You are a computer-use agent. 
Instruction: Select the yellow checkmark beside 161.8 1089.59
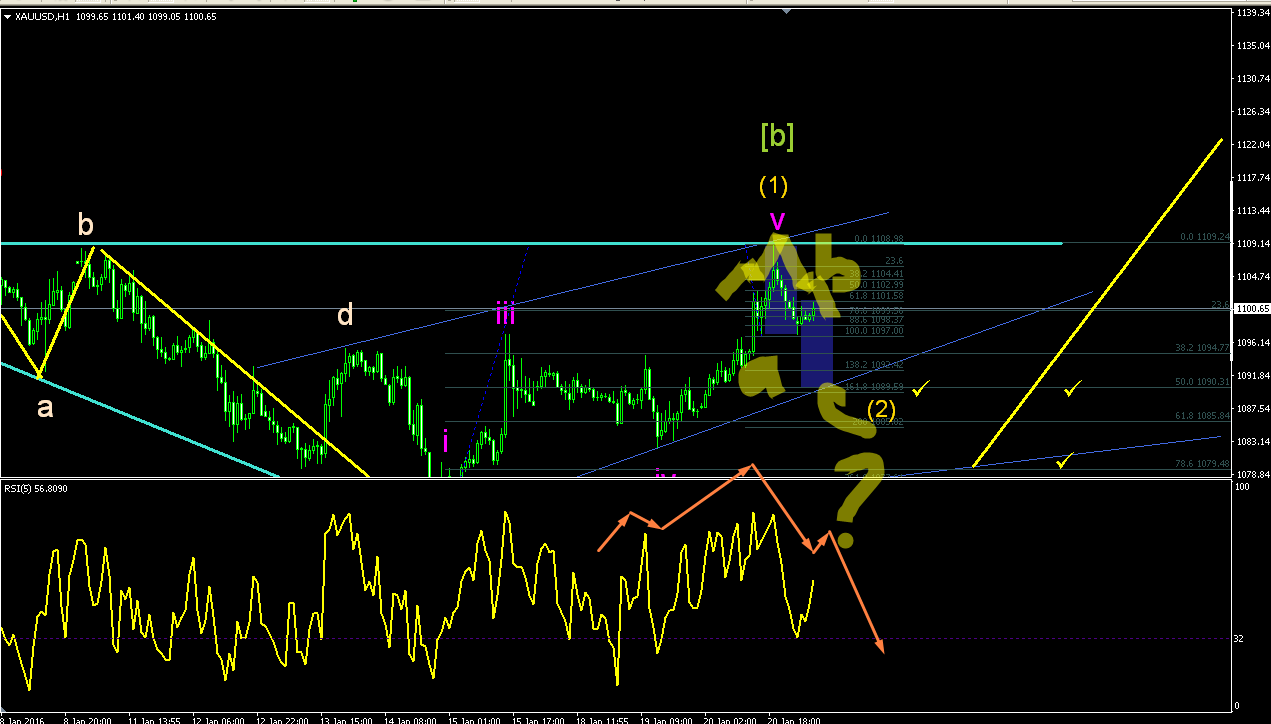coord(921,388)
